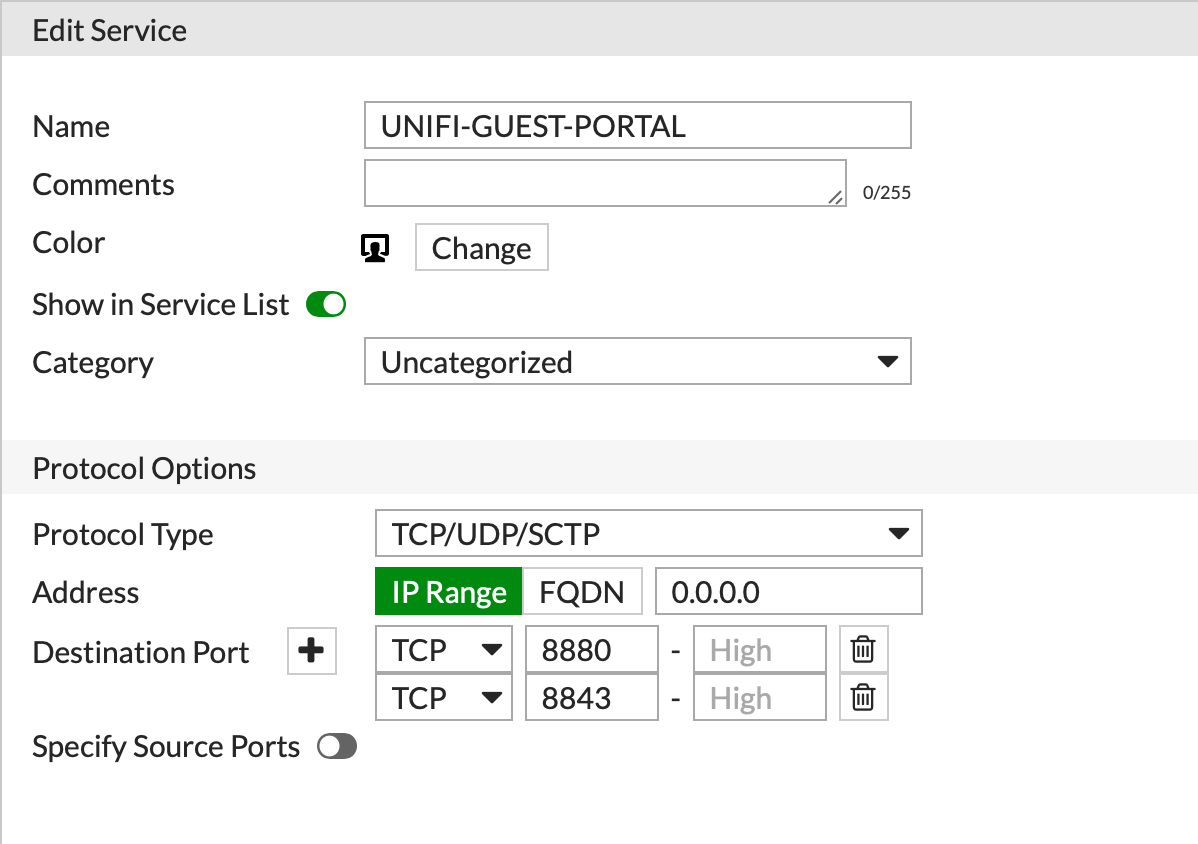
Task: Click High port field in 8843 row
Action: coord(759,697)
